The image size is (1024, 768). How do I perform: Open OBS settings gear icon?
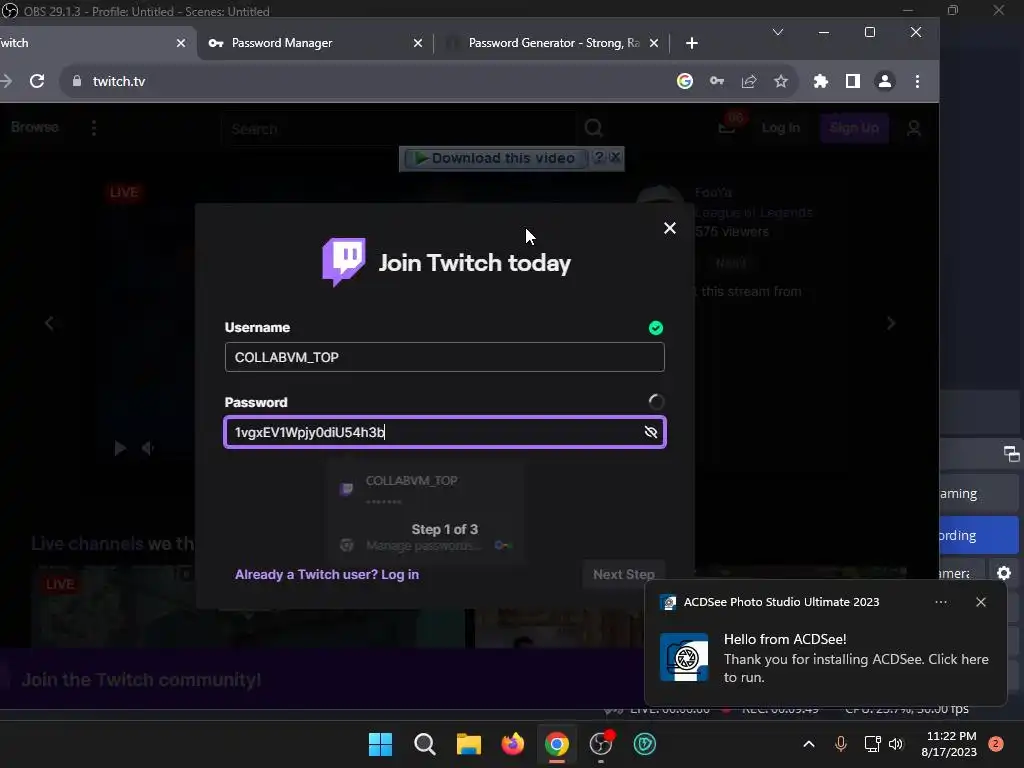click(x=1004, y=573)
